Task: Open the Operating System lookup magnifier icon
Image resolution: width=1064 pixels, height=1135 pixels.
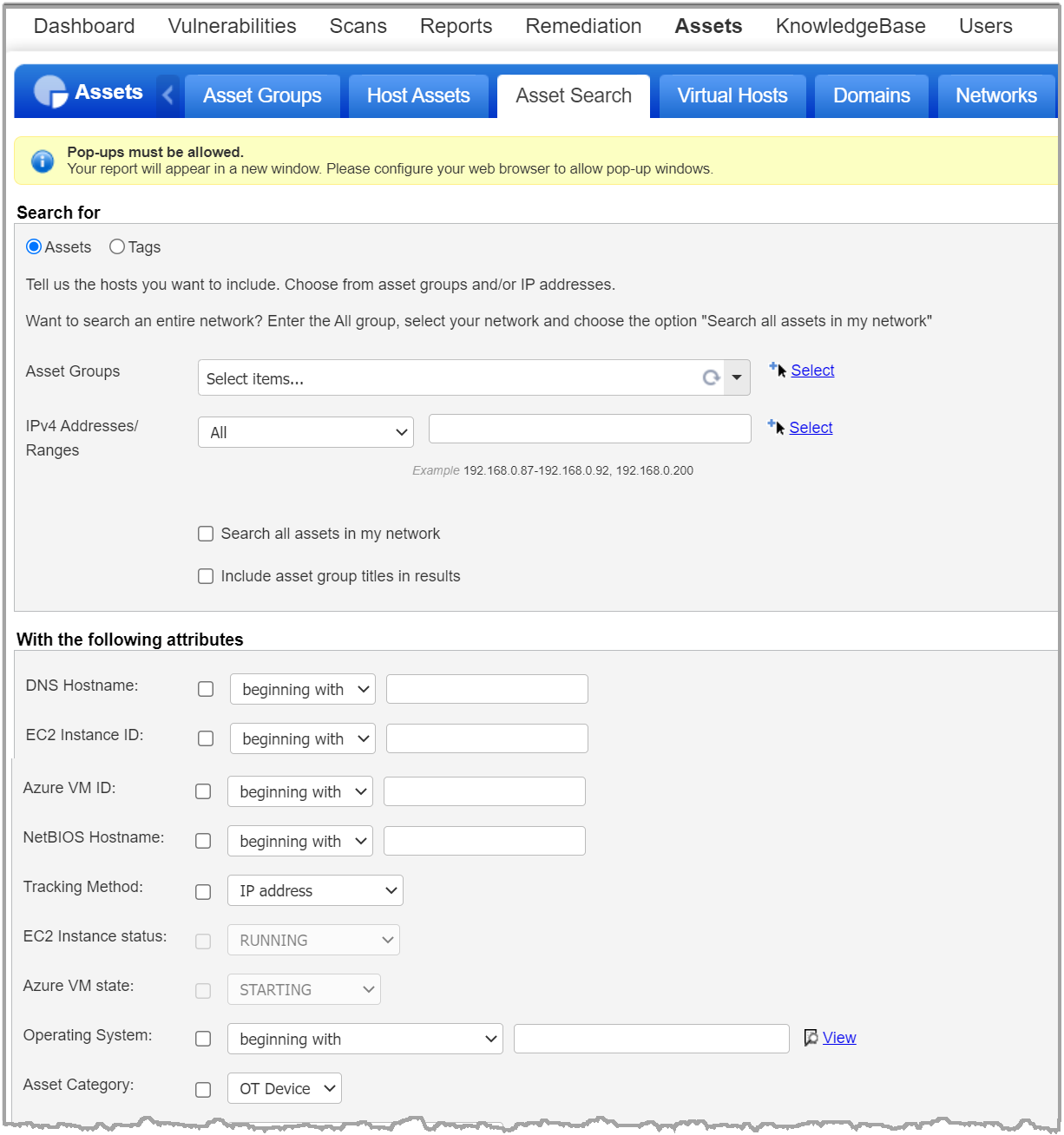Action: pos(811,1037)
